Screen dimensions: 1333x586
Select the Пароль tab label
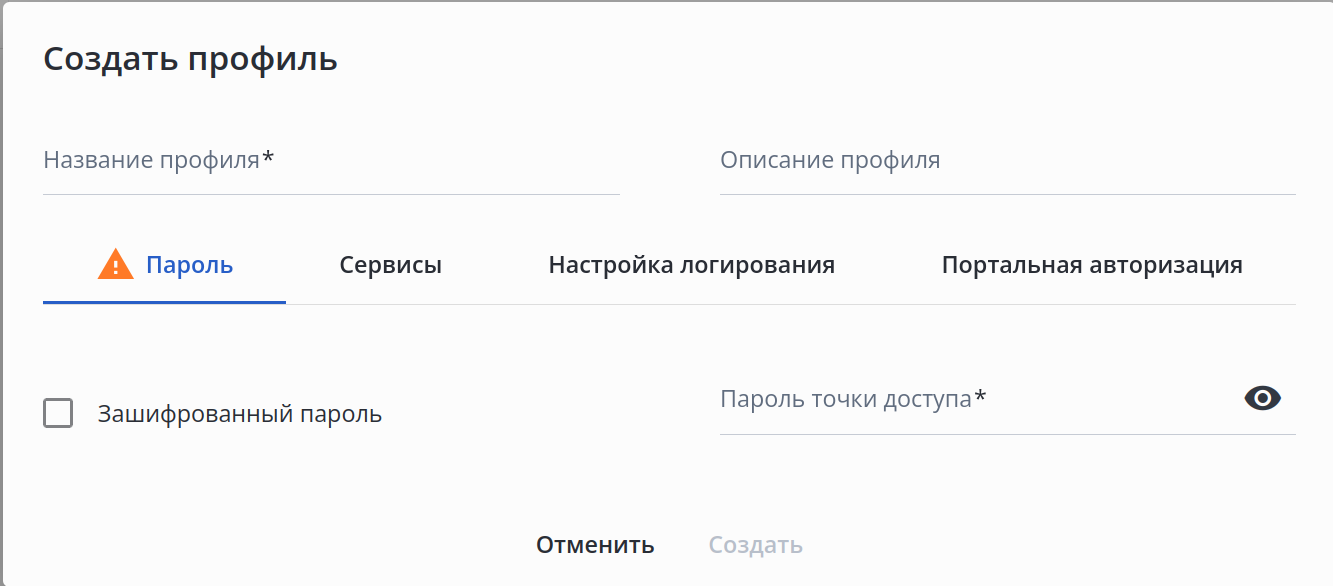pyautogui.click(x=190, y=265)
